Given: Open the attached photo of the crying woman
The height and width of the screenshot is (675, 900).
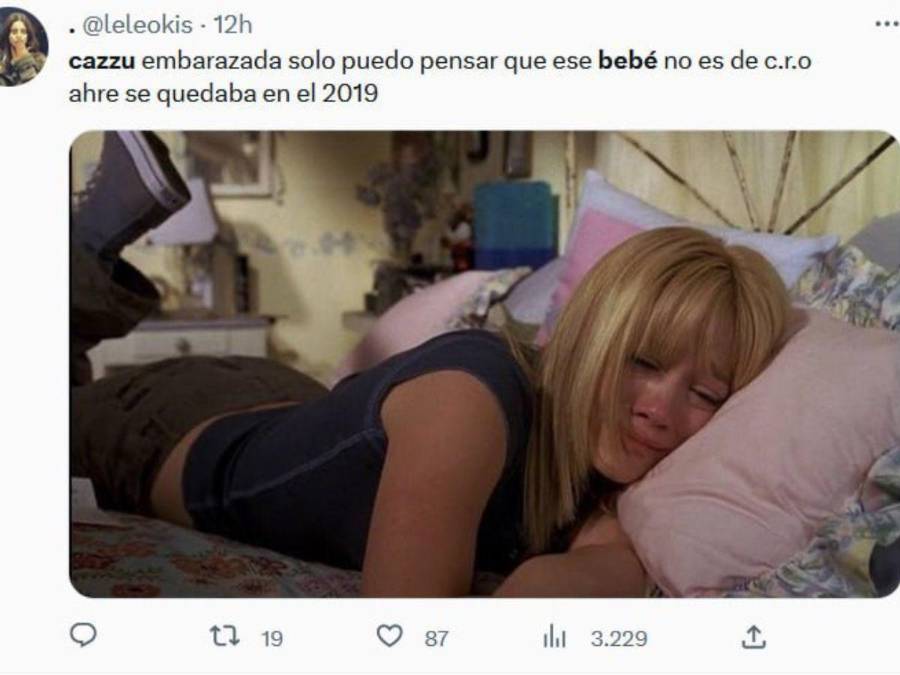Looking at the screenshot, I should [x=484, y=364].
